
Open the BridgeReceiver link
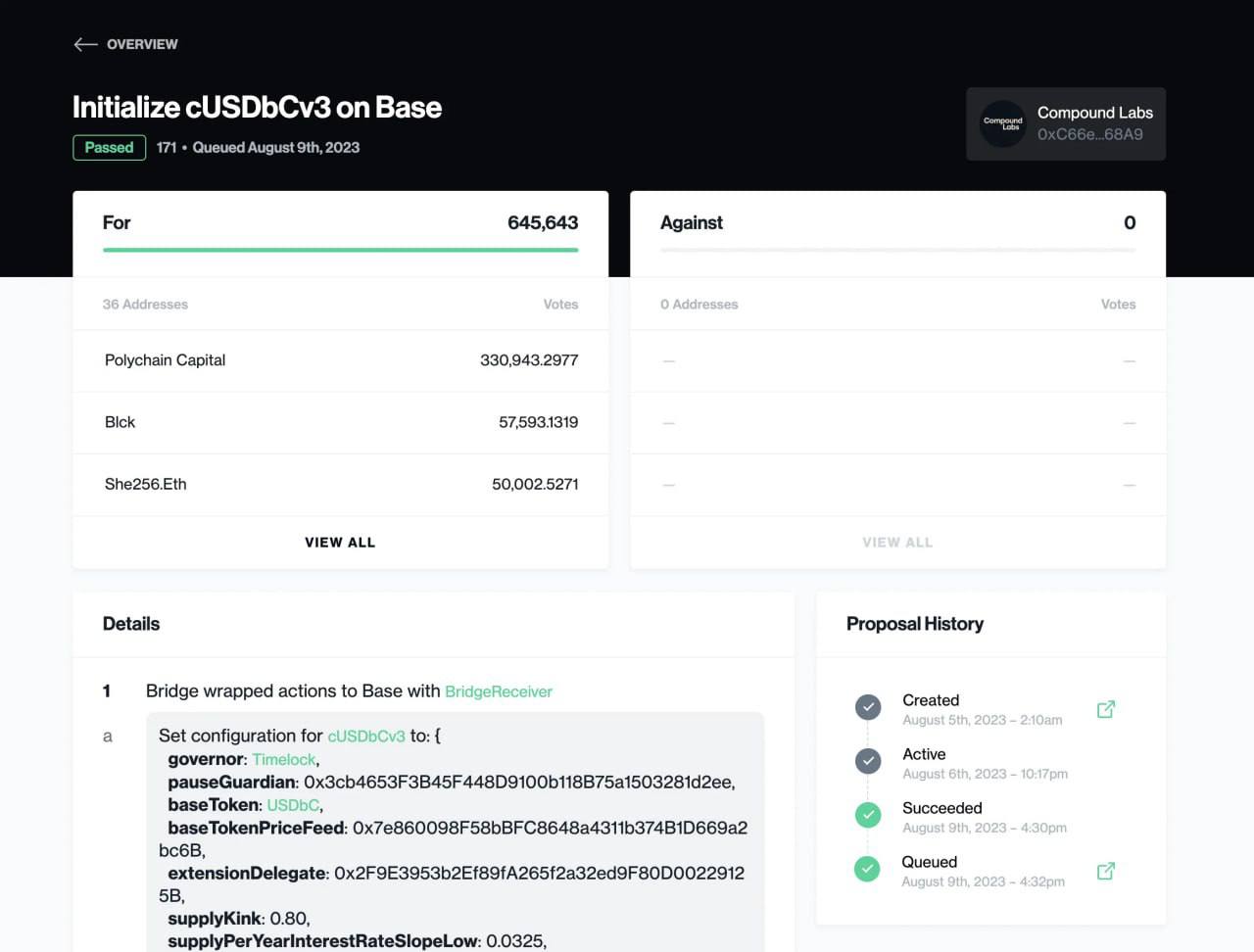[x=499, y=691]
